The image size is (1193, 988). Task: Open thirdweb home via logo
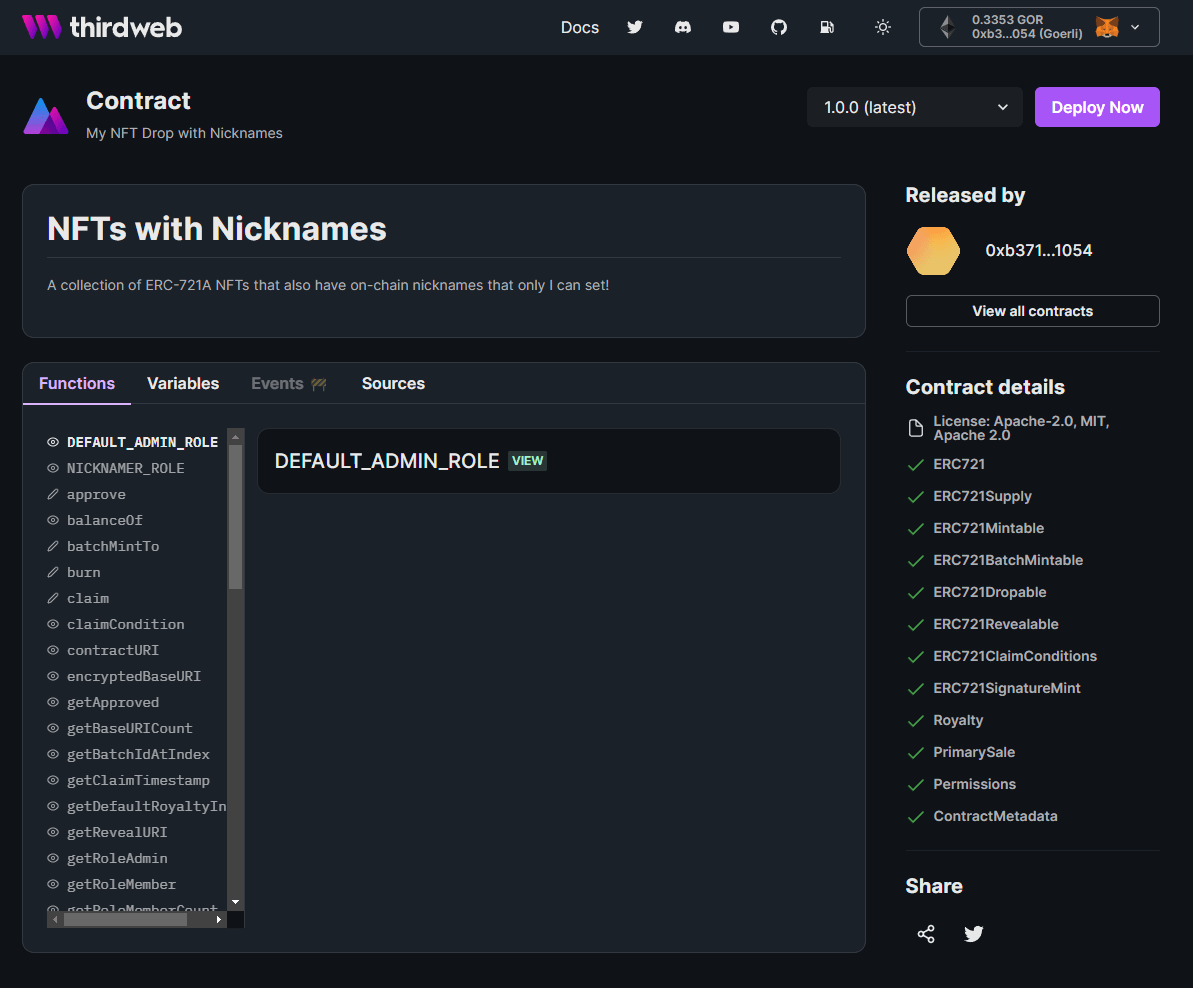[x=102, y=27]
